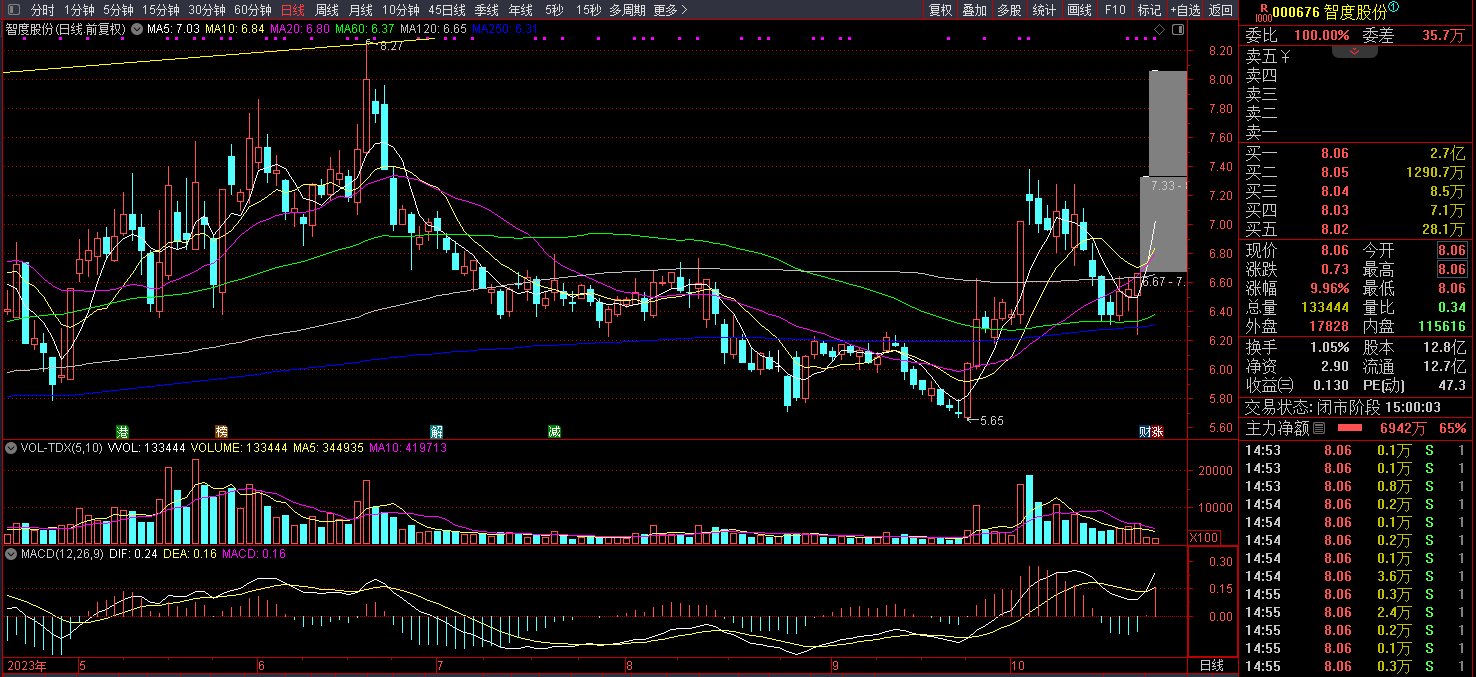The image size is (1476, 677).
Task: Click the 返回 back button
Action: [1221, 10]
